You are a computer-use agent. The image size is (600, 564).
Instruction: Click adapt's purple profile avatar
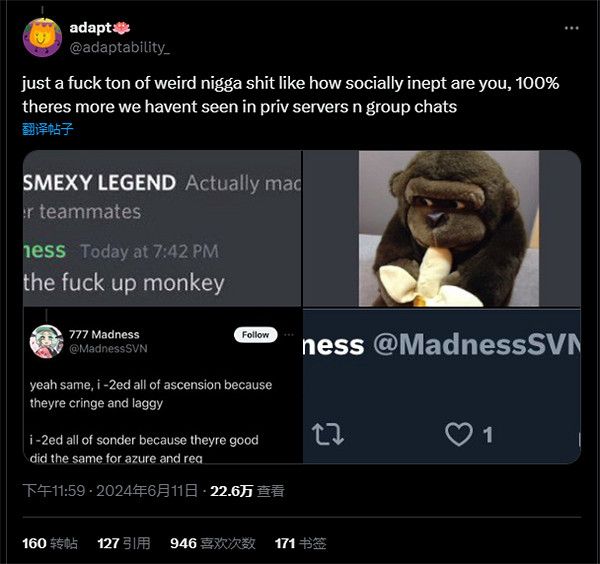[x=42, y=36]
